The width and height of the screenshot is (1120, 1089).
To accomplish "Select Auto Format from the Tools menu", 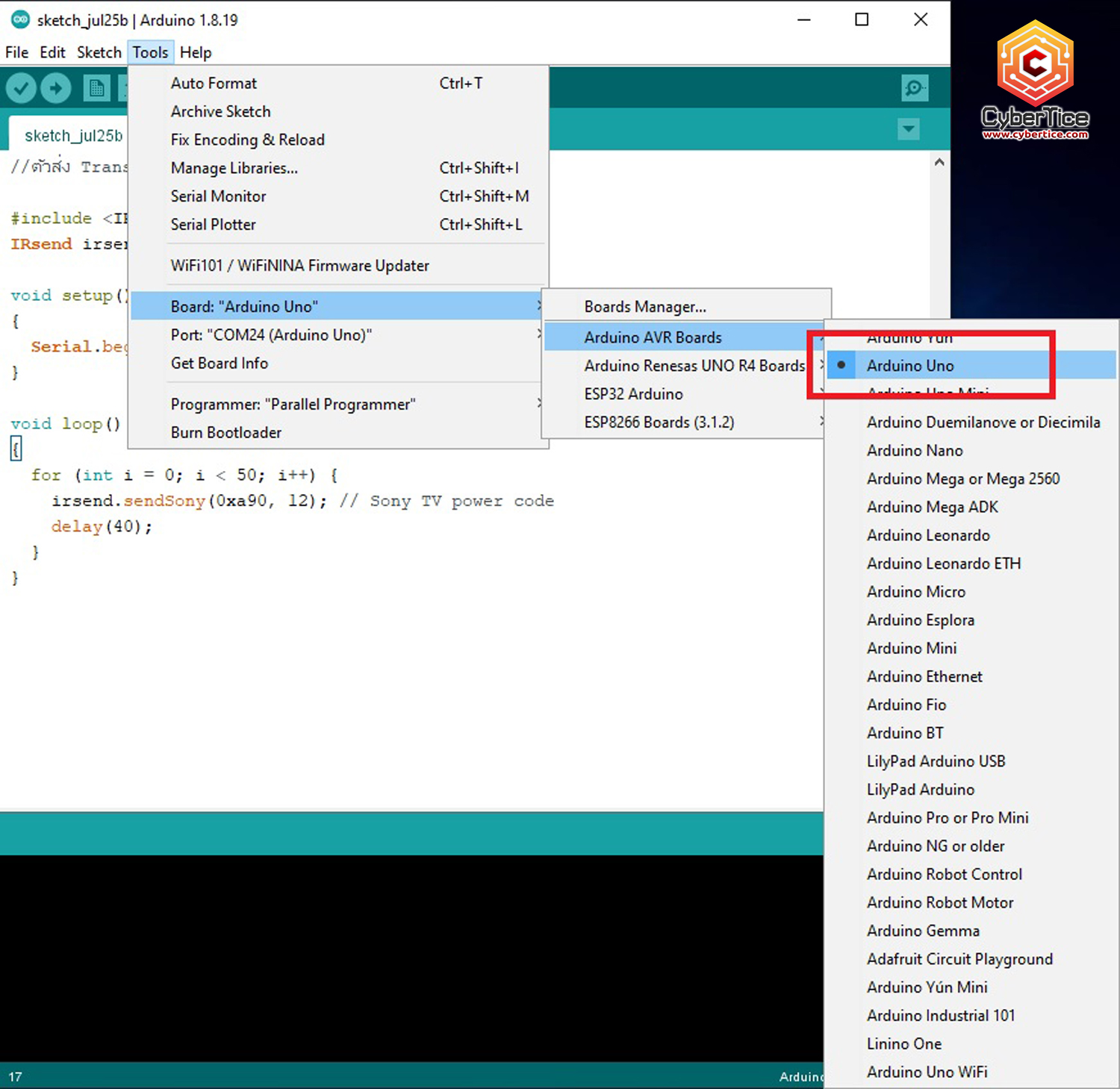I will (x=214, y=83).
